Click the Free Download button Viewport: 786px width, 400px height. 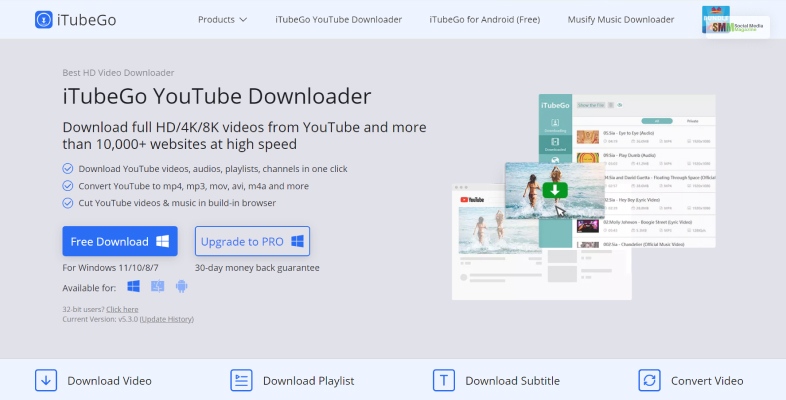click(120, 241)
